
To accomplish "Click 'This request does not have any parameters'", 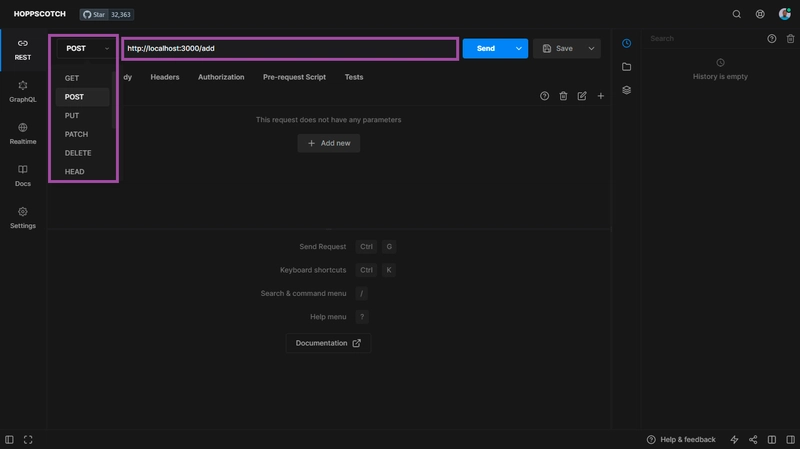I will pyautogui.click(x=329, y=120).
